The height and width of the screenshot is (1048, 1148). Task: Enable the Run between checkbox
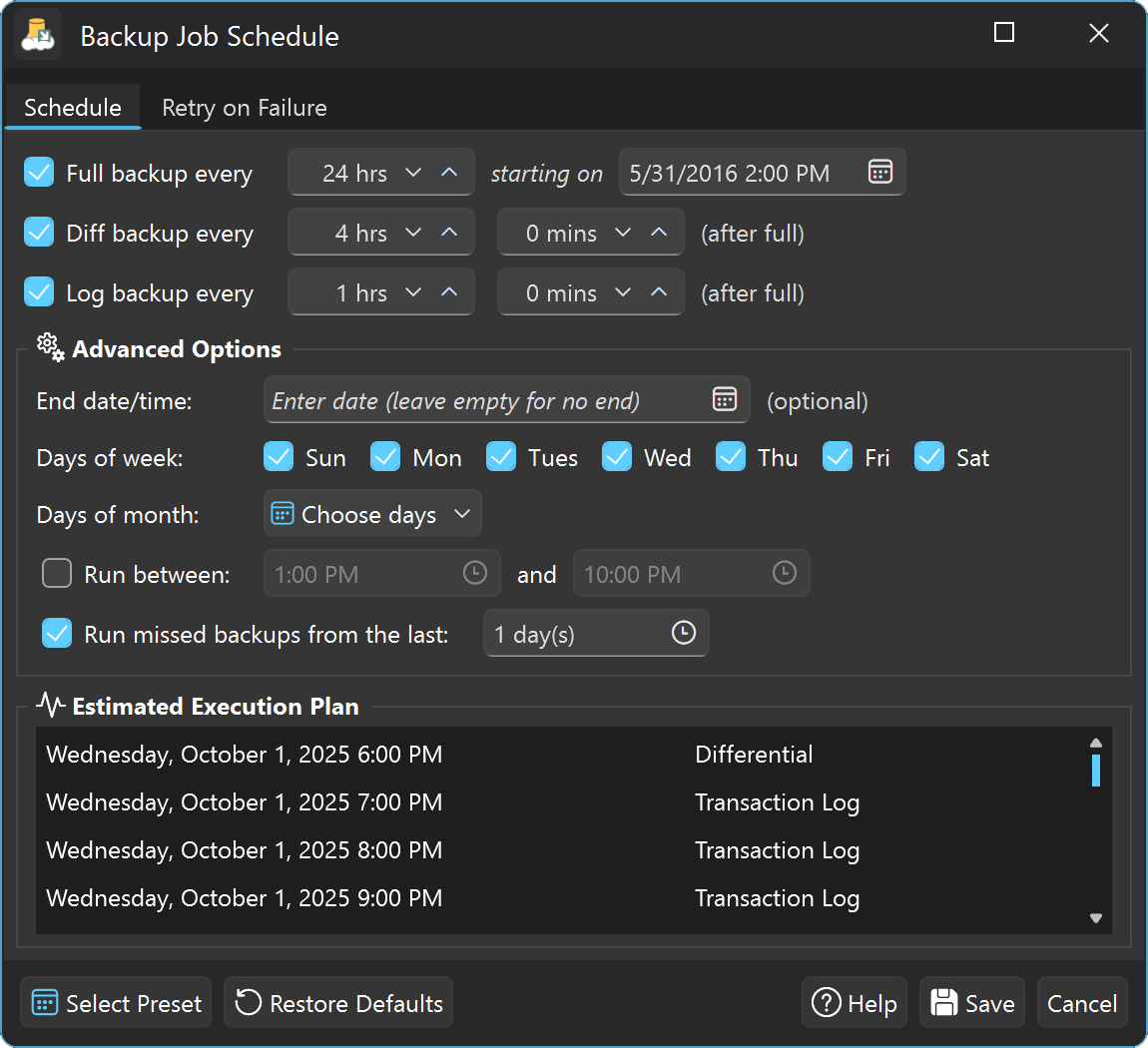click(x=57, y=574)
